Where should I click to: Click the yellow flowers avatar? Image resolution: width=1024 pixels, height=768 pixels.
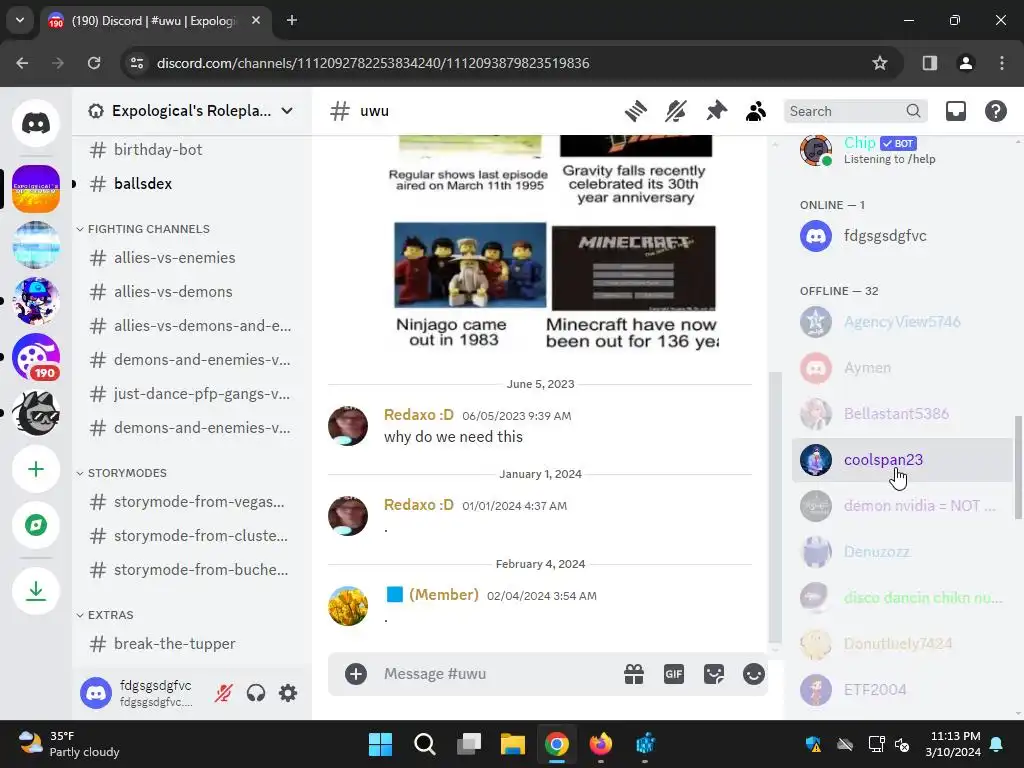pyautogui.click(x=347, y=605)
